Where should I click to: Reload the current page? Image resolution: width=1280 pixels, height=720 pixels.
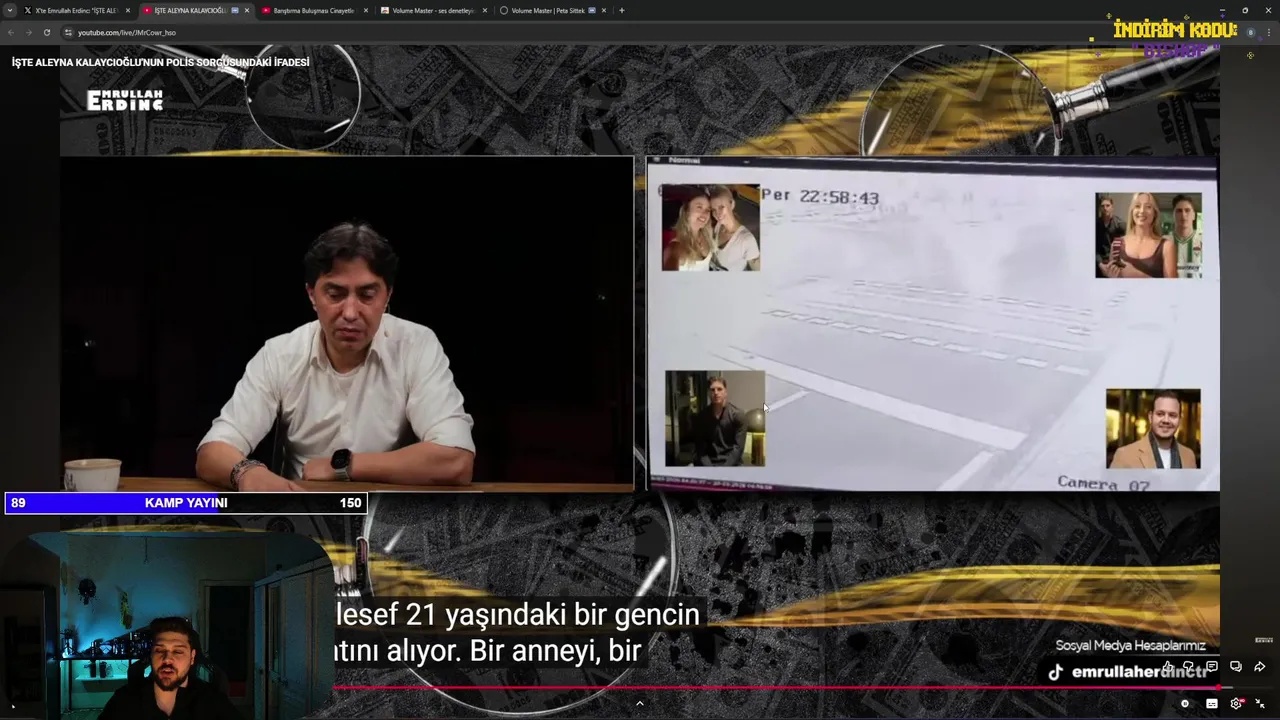click(46, 32)
